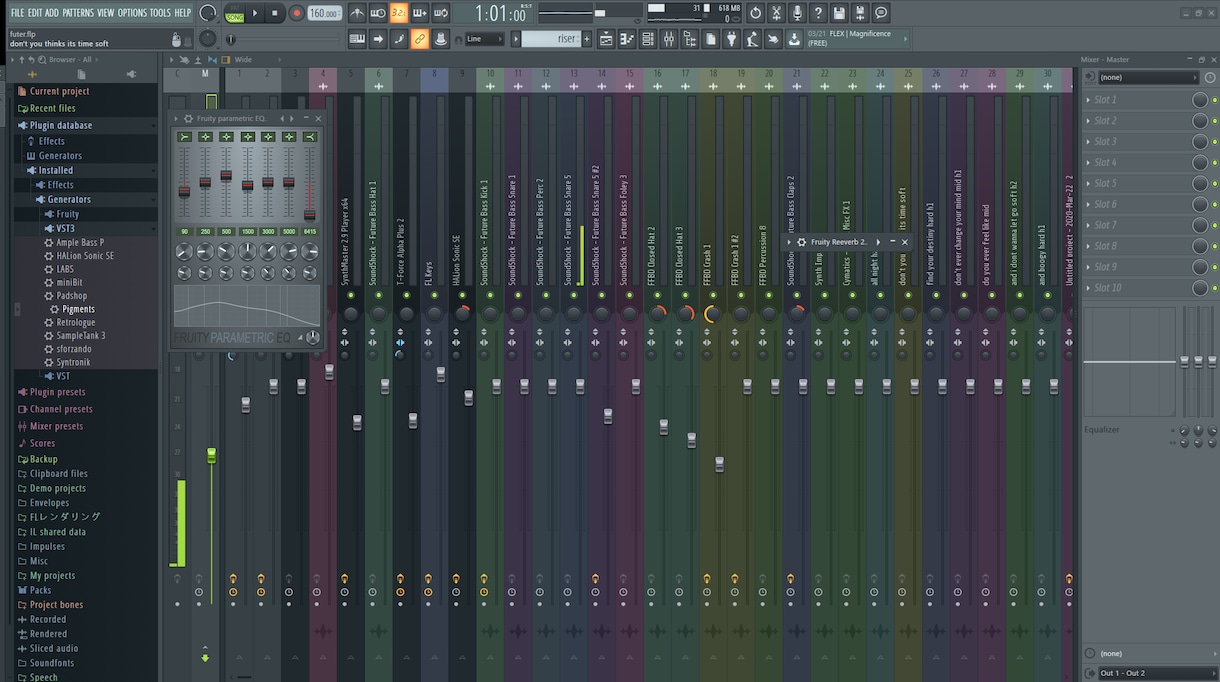Open the Line snap dropdown

pos(487,39)
